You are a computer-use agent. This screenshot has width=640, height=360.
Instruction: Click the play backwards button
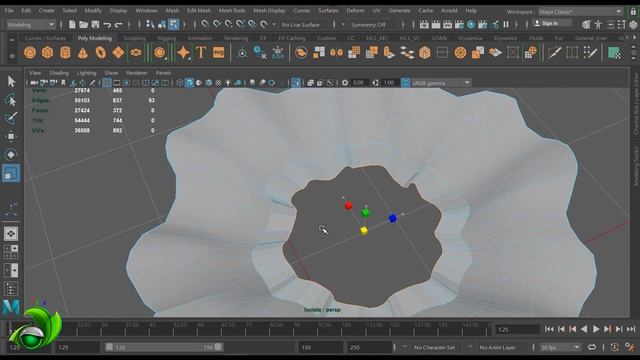pyautogui.click(x=584, y=329)
